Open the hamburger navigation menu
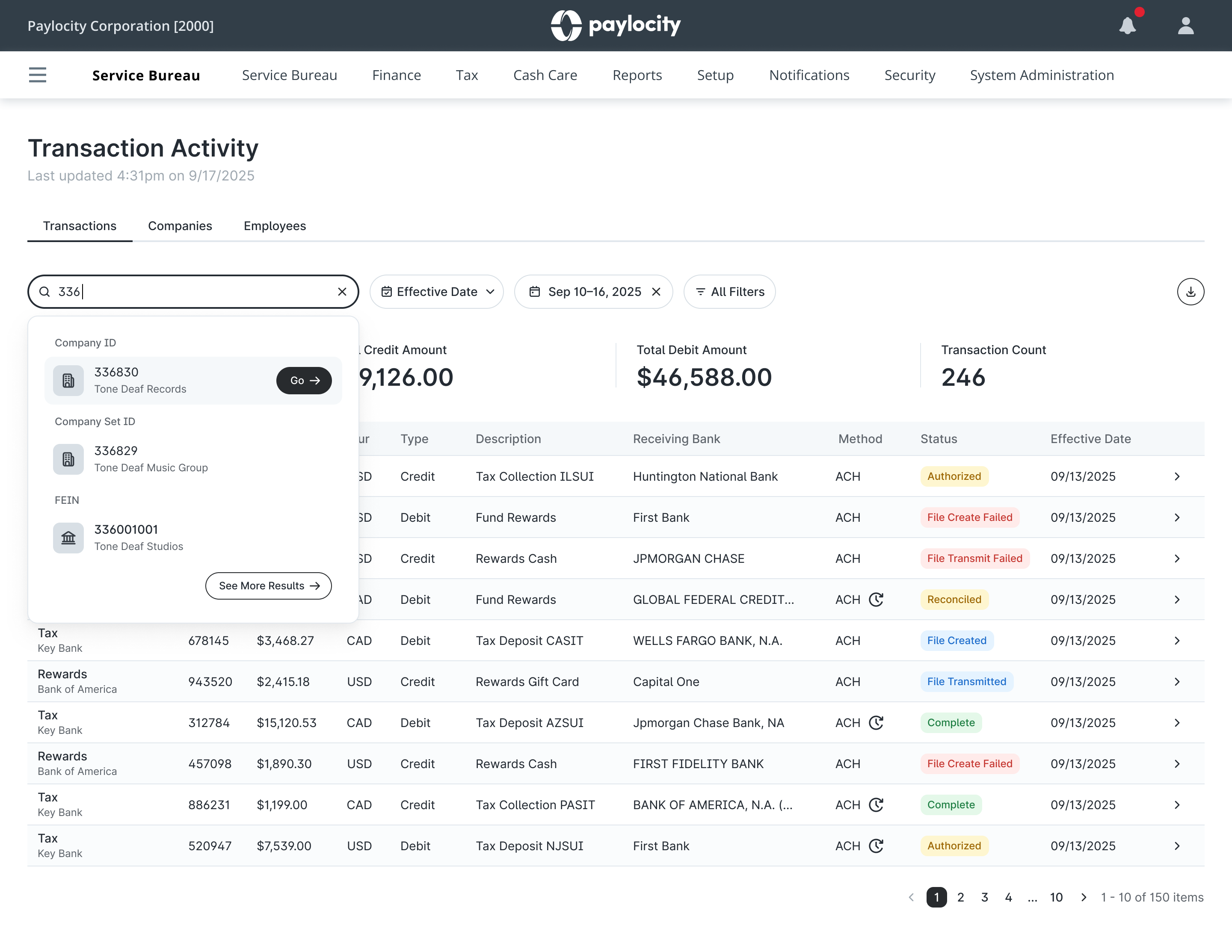 point(37,75)
